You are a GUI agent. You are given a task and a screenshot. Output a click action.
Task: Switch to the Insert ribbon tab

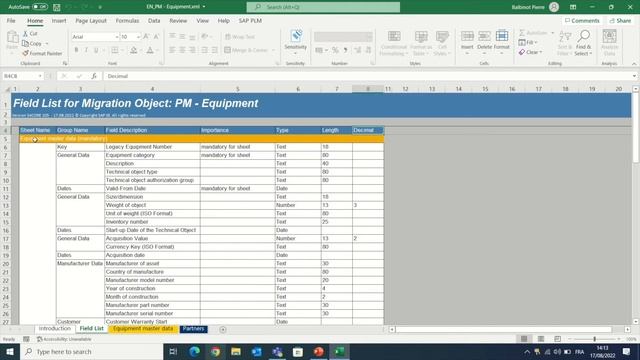[59, 20]
